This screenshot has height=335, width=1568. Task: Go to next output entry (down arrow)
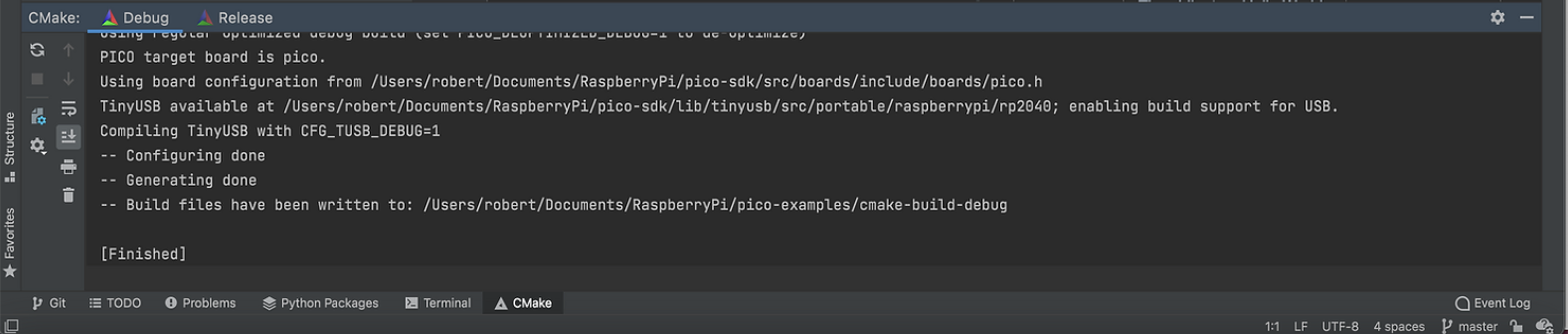68,79
